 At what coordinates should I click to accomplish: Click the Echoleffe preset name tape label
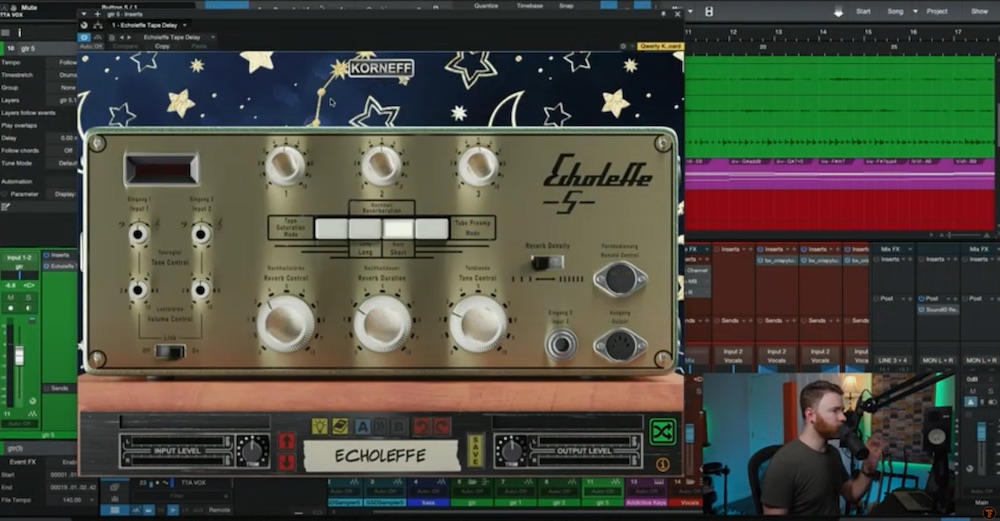tap(381, 455)
